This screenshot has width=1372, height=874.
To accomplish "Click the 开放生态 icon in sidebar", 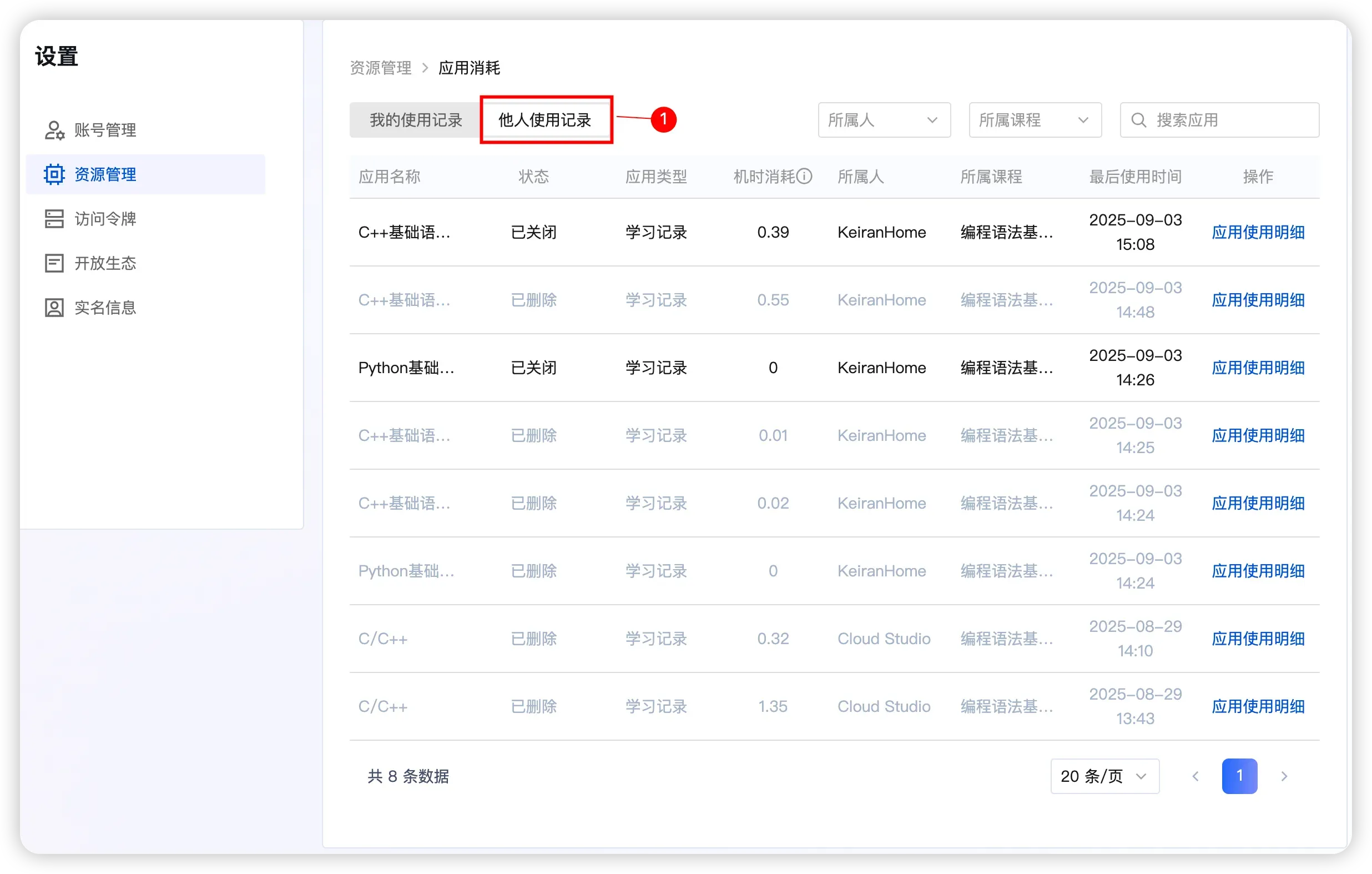I will [54, 263].
